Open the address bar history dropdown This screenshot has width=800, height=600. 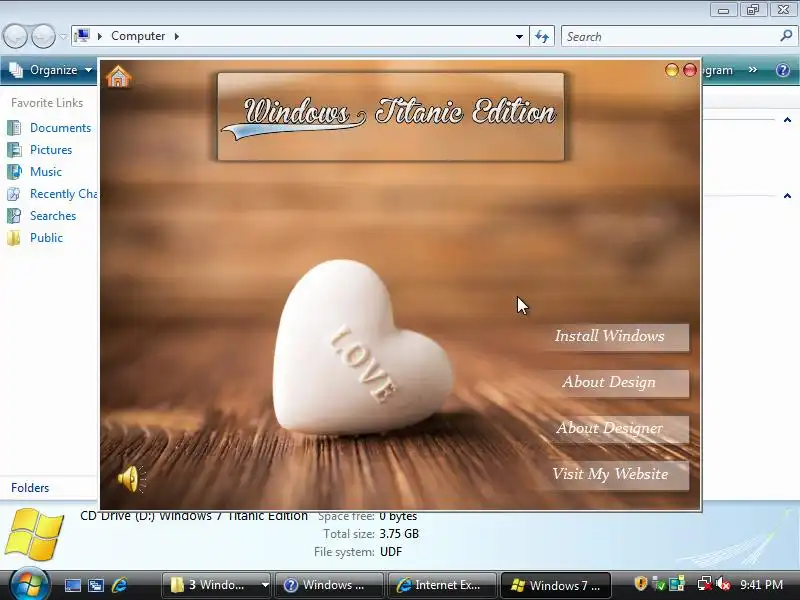pos(519,37)
